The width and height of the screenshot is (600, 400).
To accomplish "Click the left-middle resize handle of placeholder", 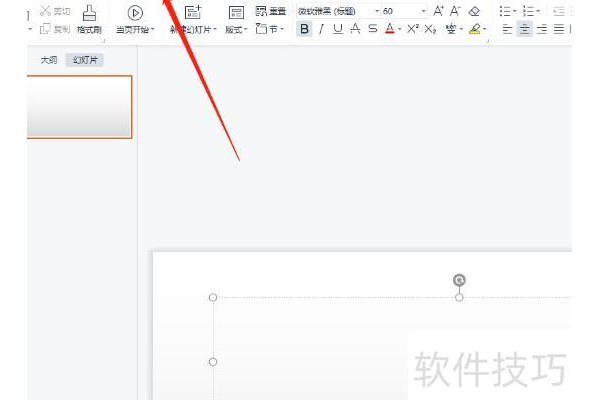I will (x=213, y=362).
